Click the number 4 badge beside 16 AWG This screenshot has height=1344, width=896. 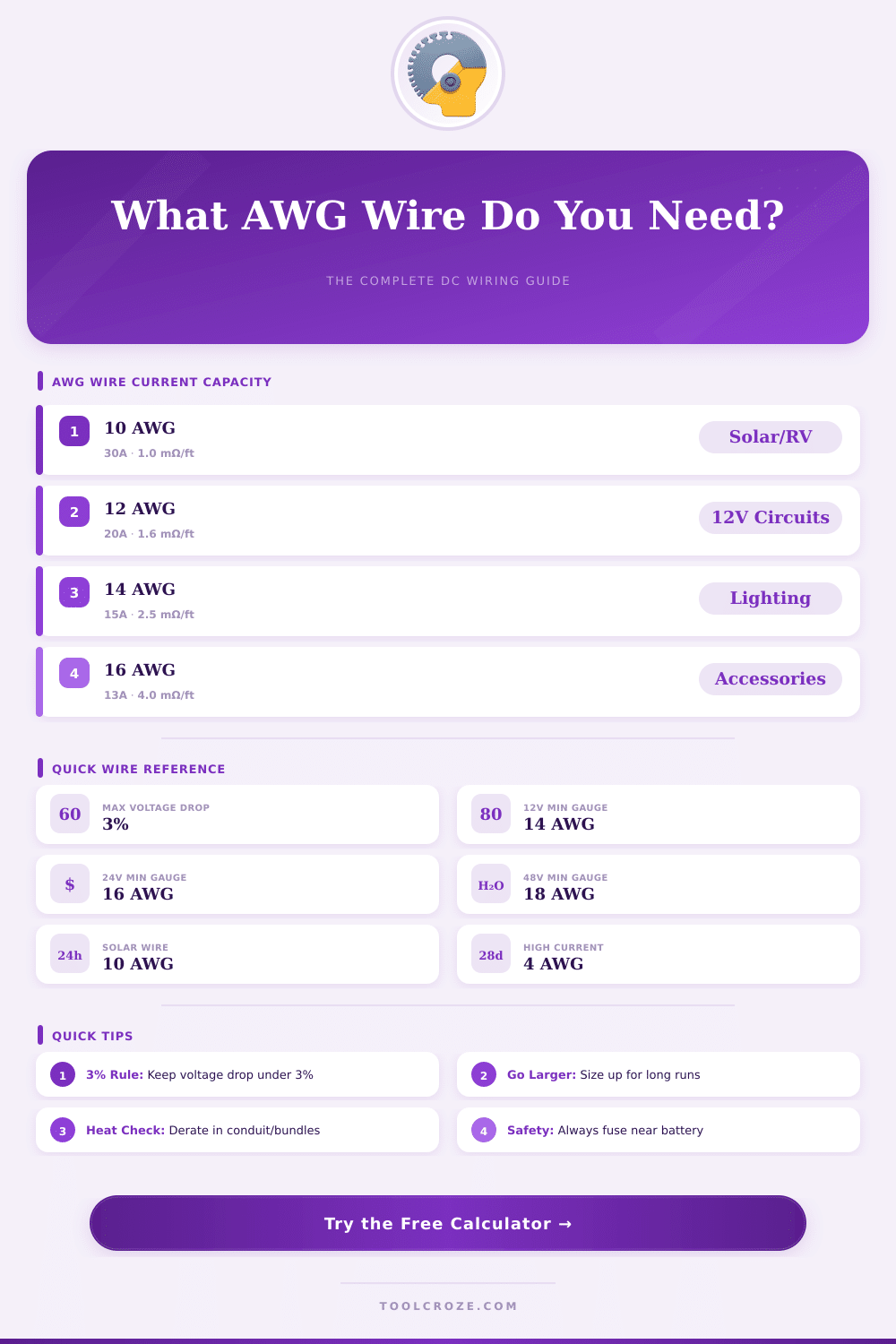pyautogui.click(x=74, y=673)
